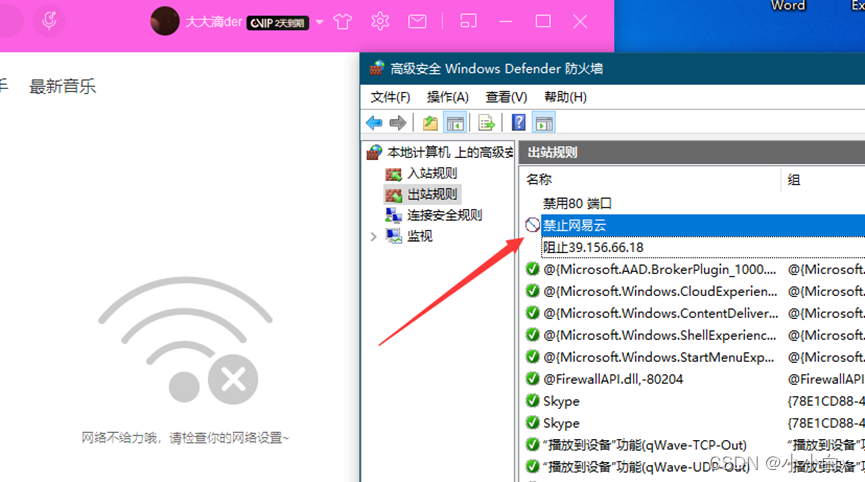Open the 查看(V) menu
This screenshot has height=482, width=865.
pyautogui.click(x=506, y=97)
